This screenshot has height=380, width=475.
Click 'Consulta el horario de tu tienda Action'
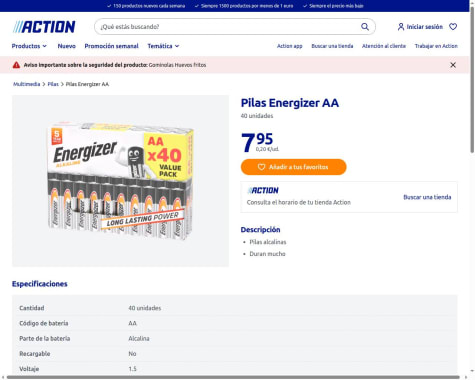pyautogui.click(x=299, y=202)
